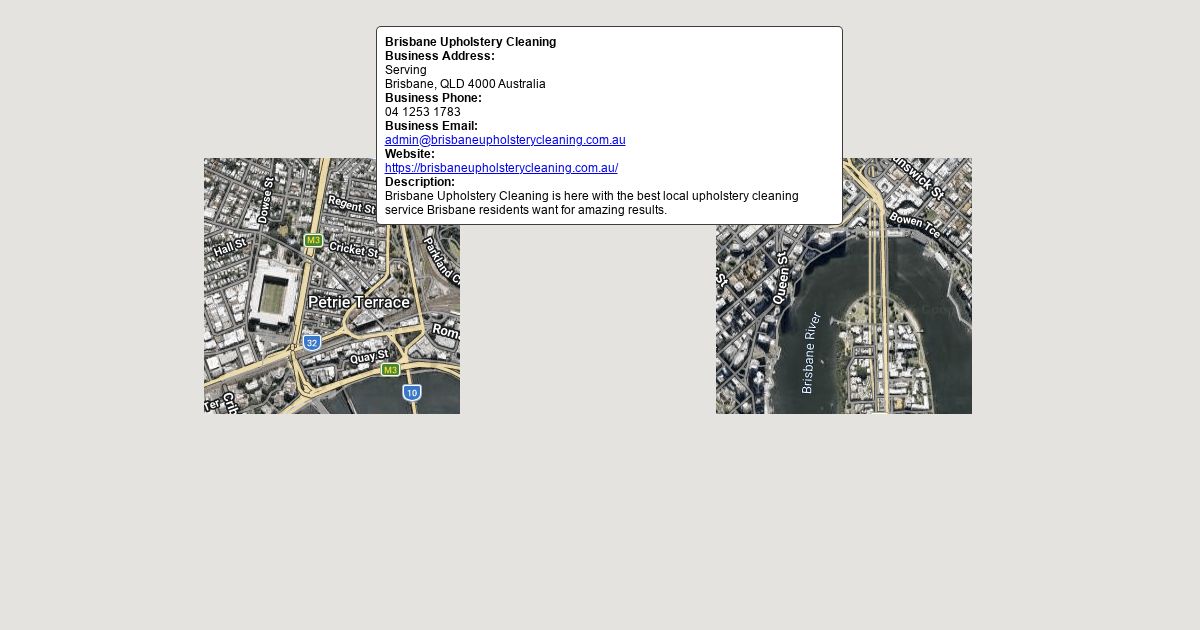
Task: Click the Brisbane Upholstery Cleaning title
Action: (470, 42)
